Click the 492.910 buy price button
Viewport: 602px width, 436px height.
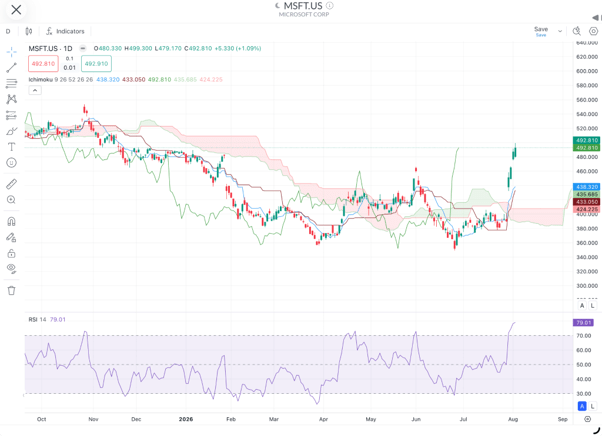(x=96, y=64)
